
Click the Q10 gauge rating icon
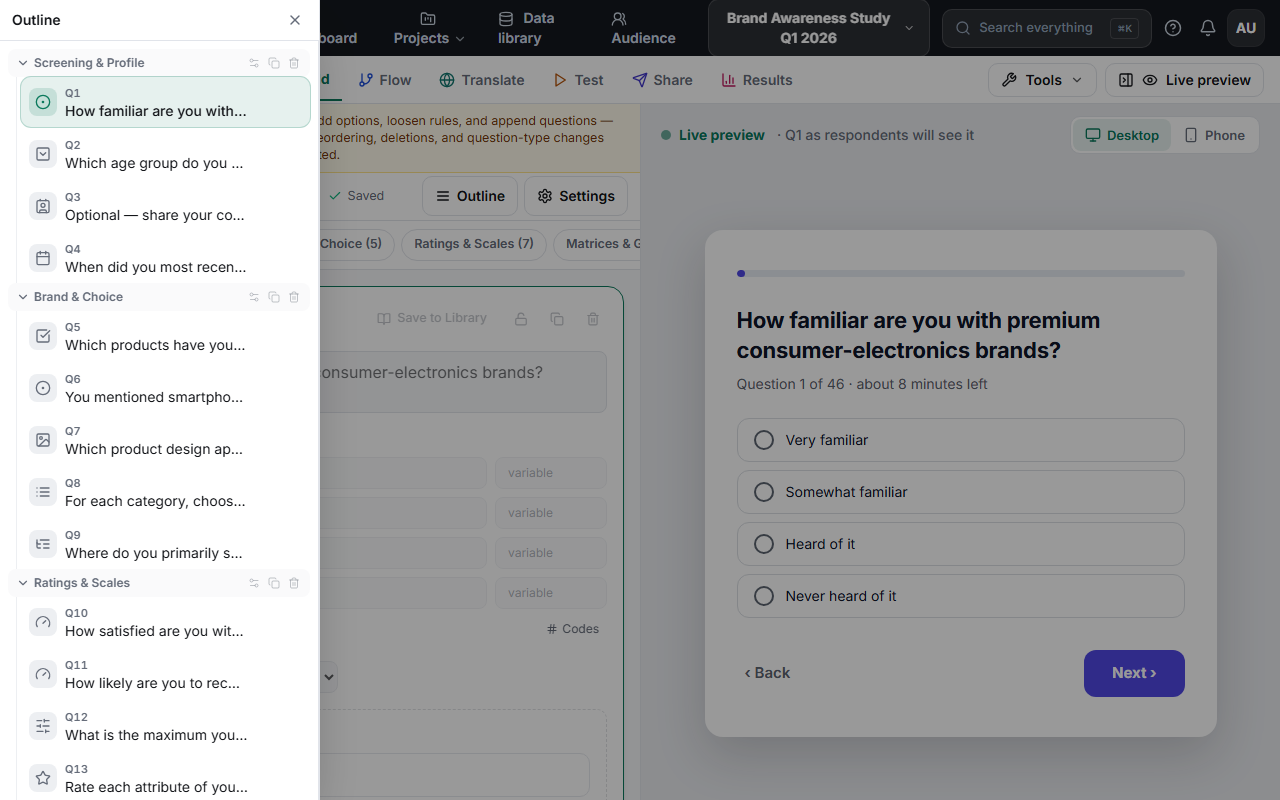pyautogui.click(x=43, y=622)
